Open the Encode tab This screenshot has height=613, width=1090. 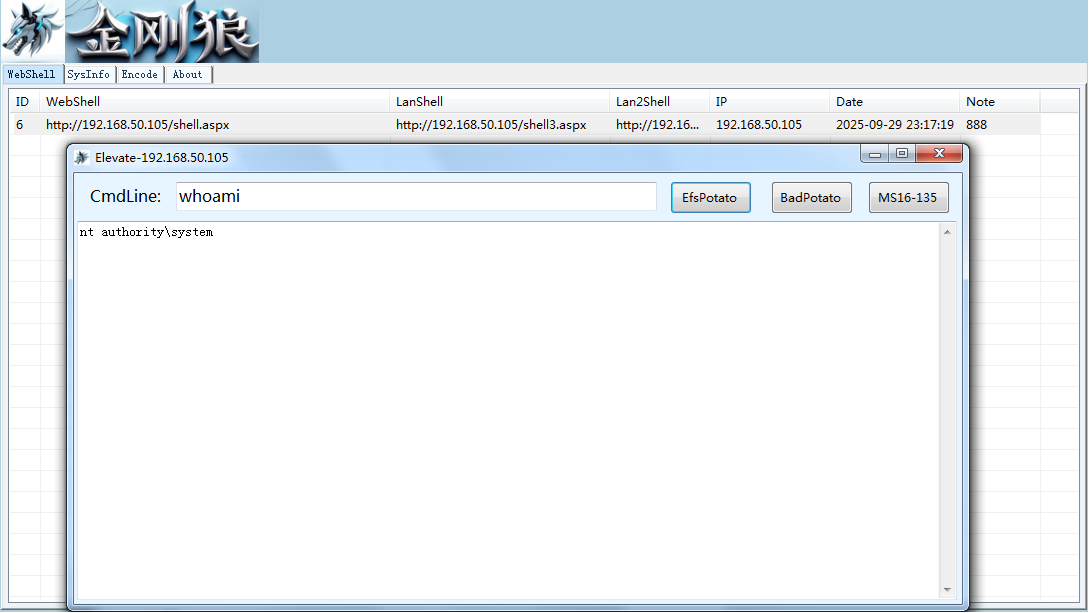(x=140, y=74)
